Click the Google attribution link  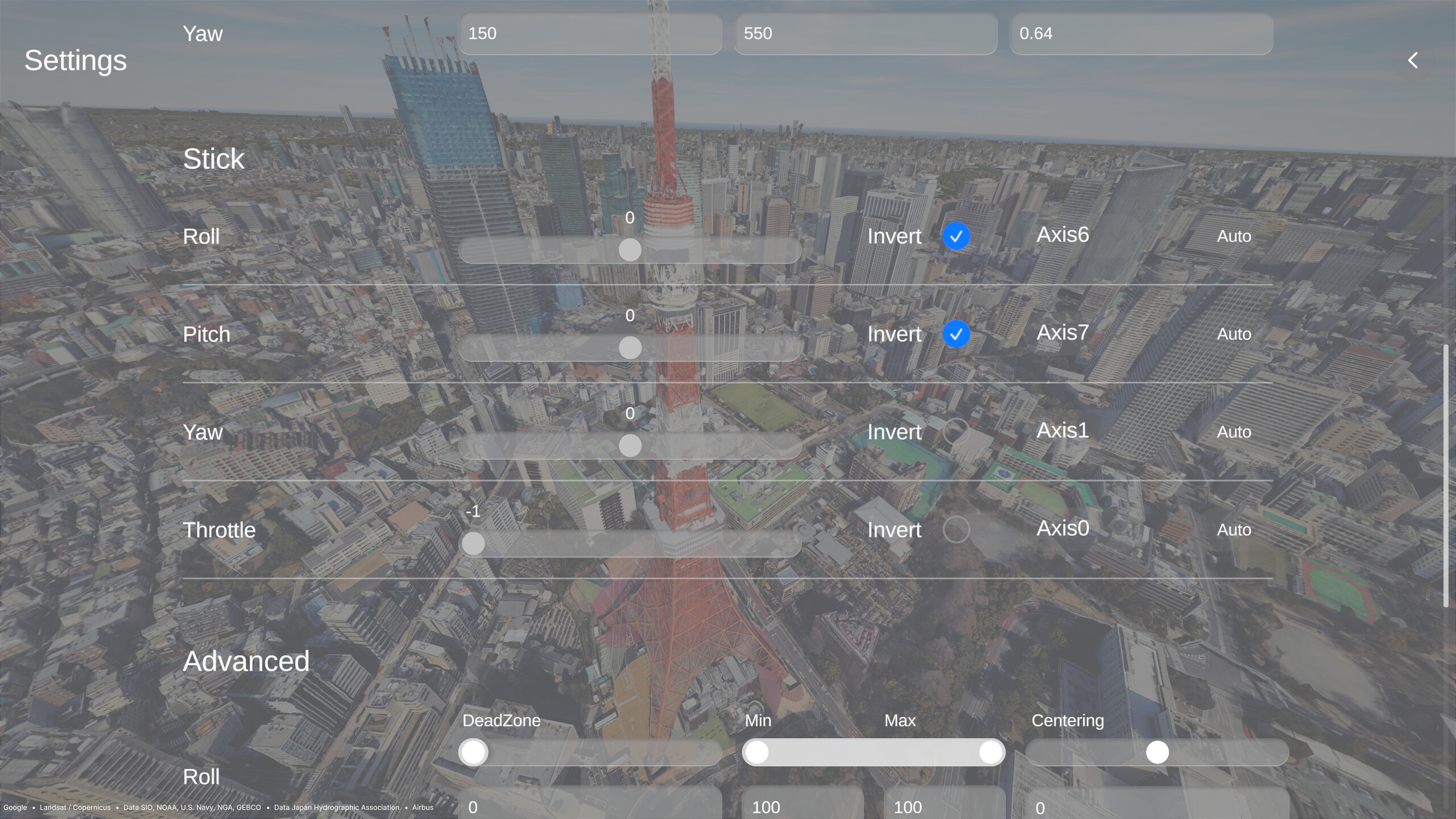(16, 807)
